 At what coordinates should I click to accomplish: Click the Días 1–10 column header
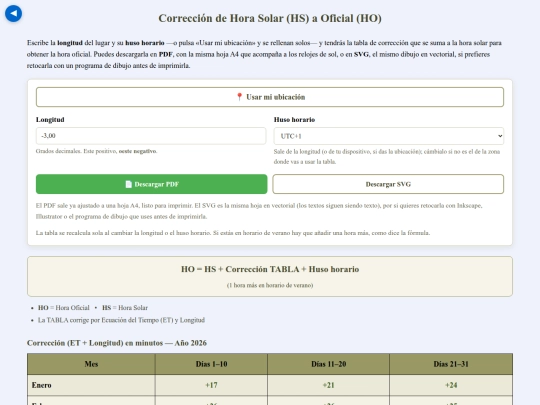point(211,364)
